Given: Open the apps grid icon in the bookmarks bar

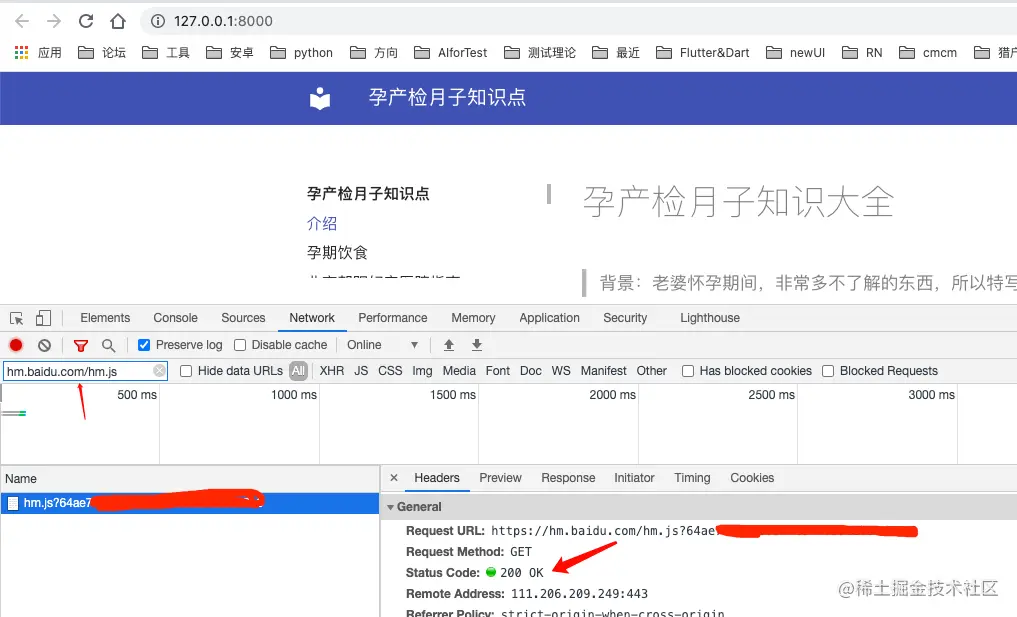Looking at the screenshot, I should click(21, 53).
